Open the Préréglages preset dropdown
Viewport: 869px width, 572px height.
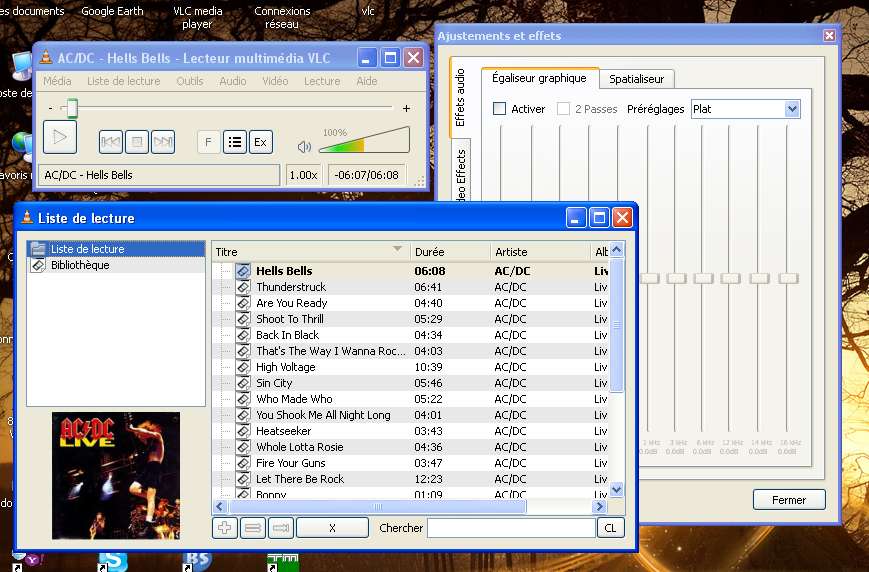[x=792, y=109]
